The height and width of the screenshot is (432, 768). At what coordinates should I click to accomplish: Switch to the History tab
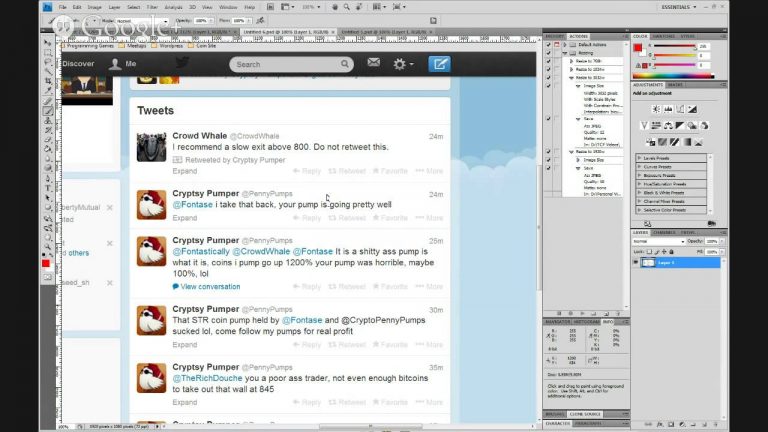click(555, 36)
